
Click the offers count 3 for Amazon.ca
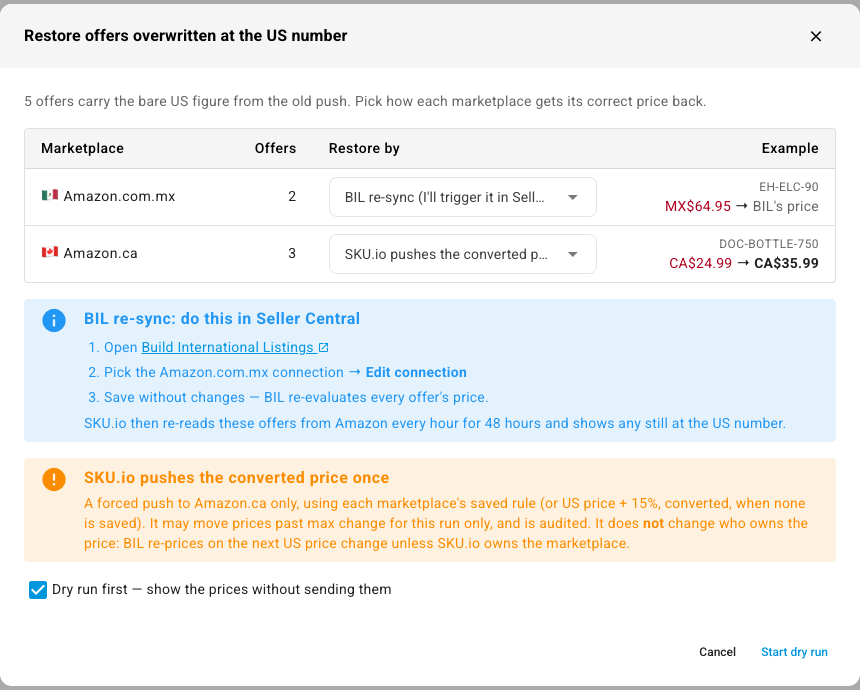[x=292, y=253]
